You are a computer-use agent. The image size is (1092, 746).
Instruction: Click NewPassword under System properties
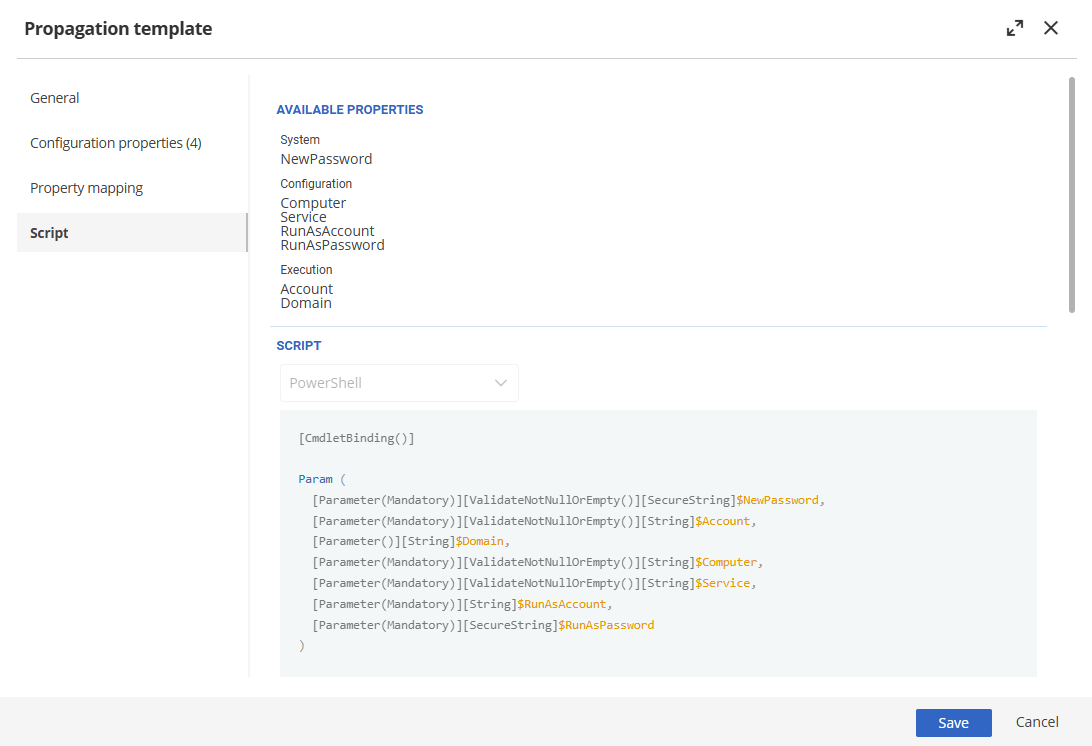(x=326, y=159)
